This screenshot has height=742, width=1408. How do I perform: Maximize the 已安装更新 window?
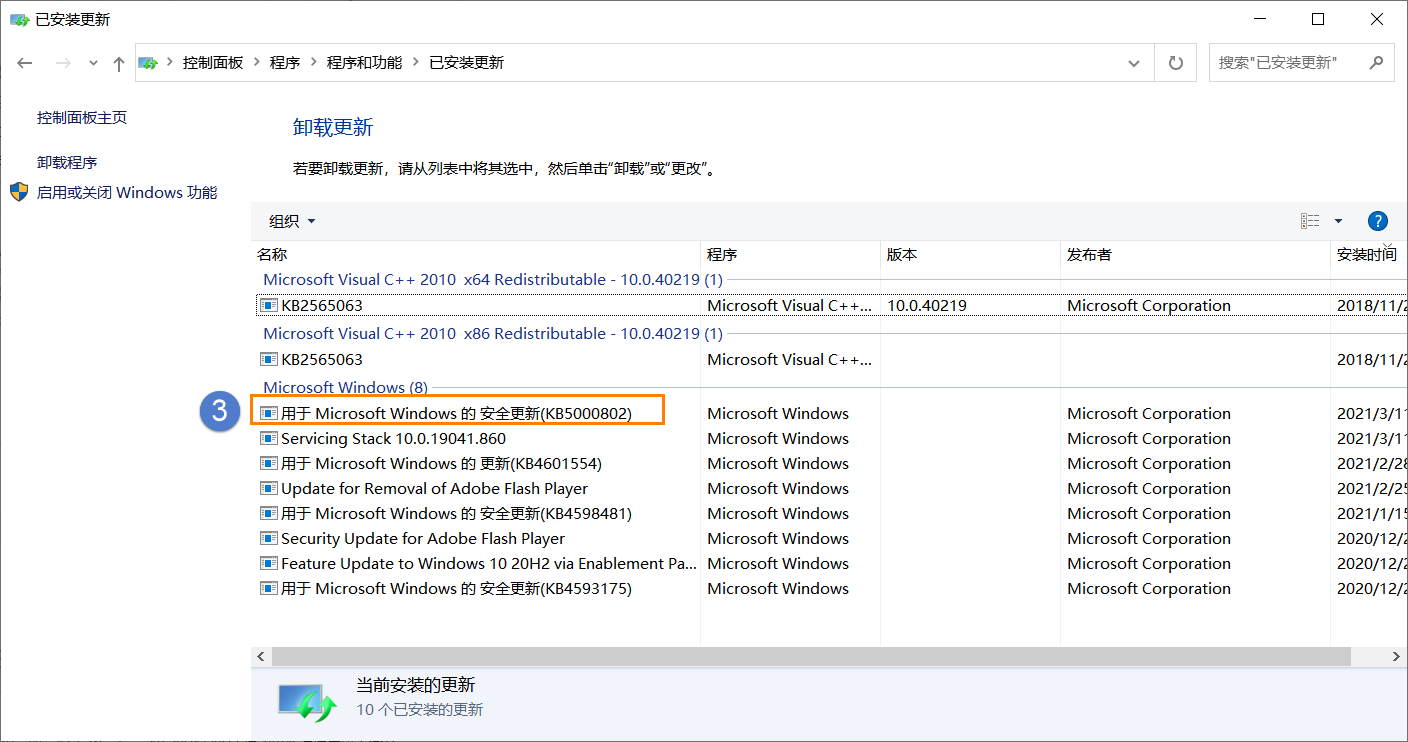pyautogui.click(x=1318, y=19)
